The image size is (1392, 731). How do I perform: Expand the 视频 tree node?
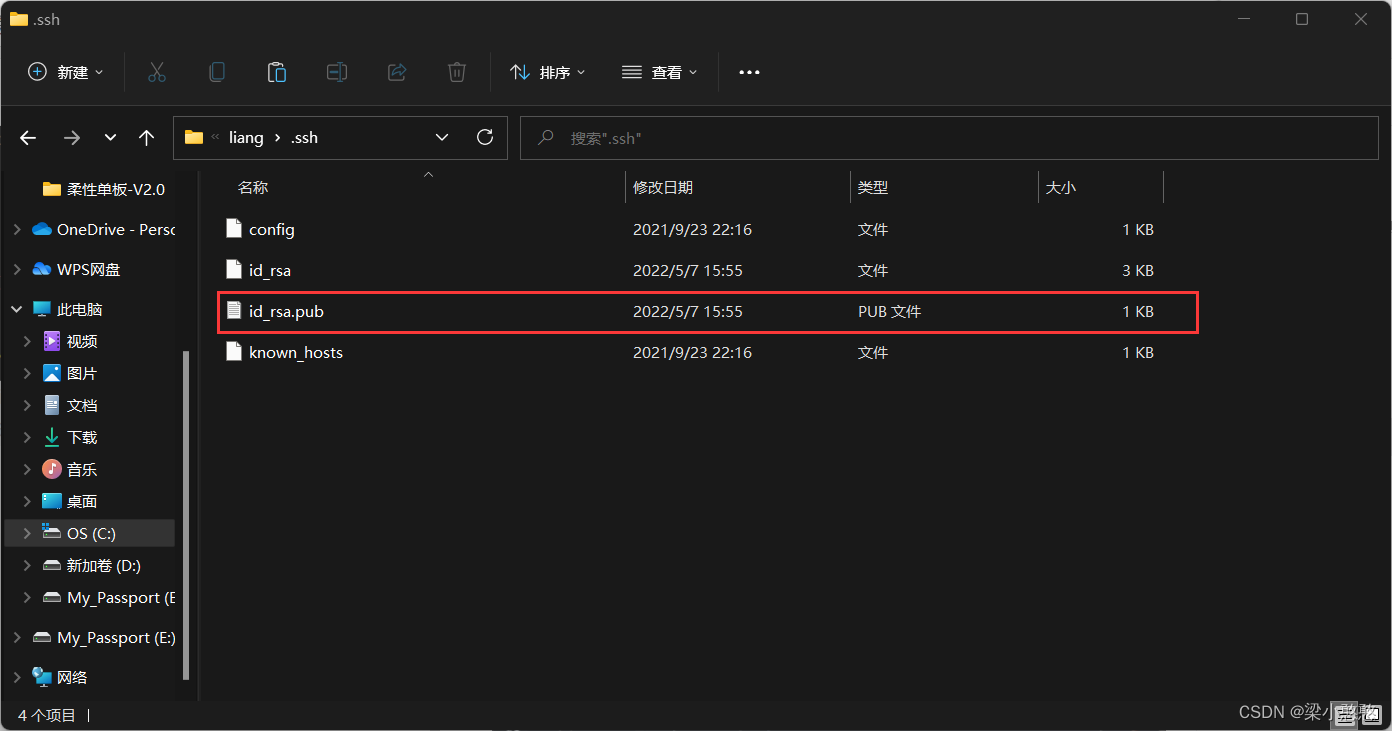click(x=27, y=341)
